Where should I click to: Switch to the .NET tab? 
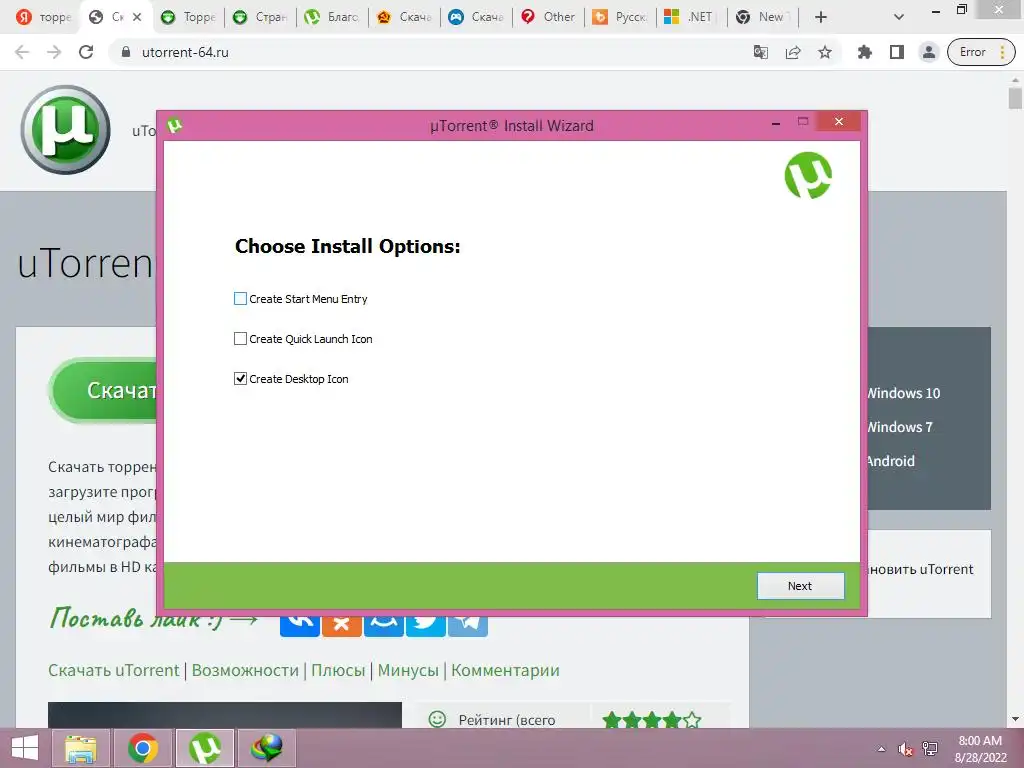691,17
